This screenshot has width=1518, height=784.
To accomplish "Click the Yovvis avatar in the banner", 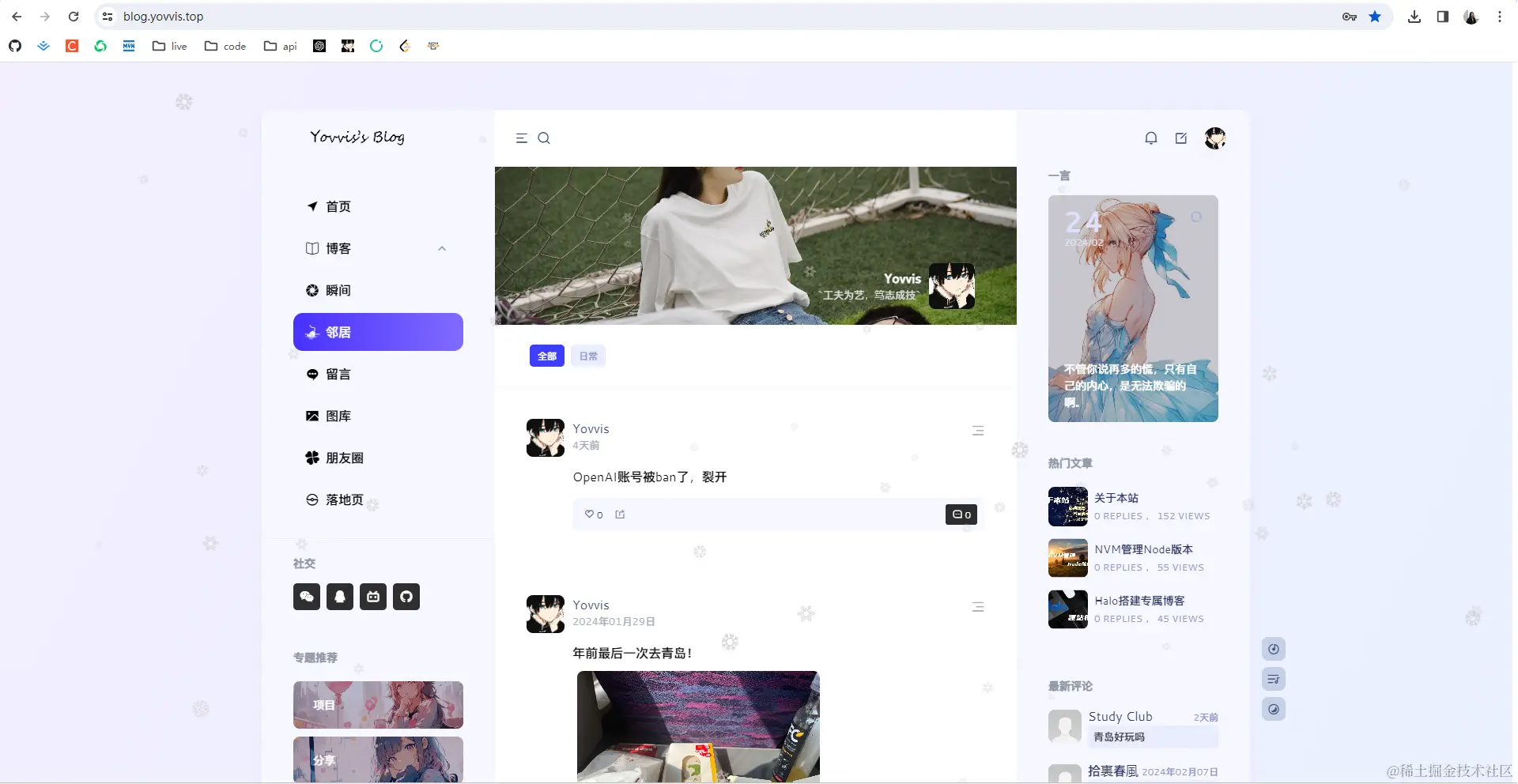I will point(952,286).
